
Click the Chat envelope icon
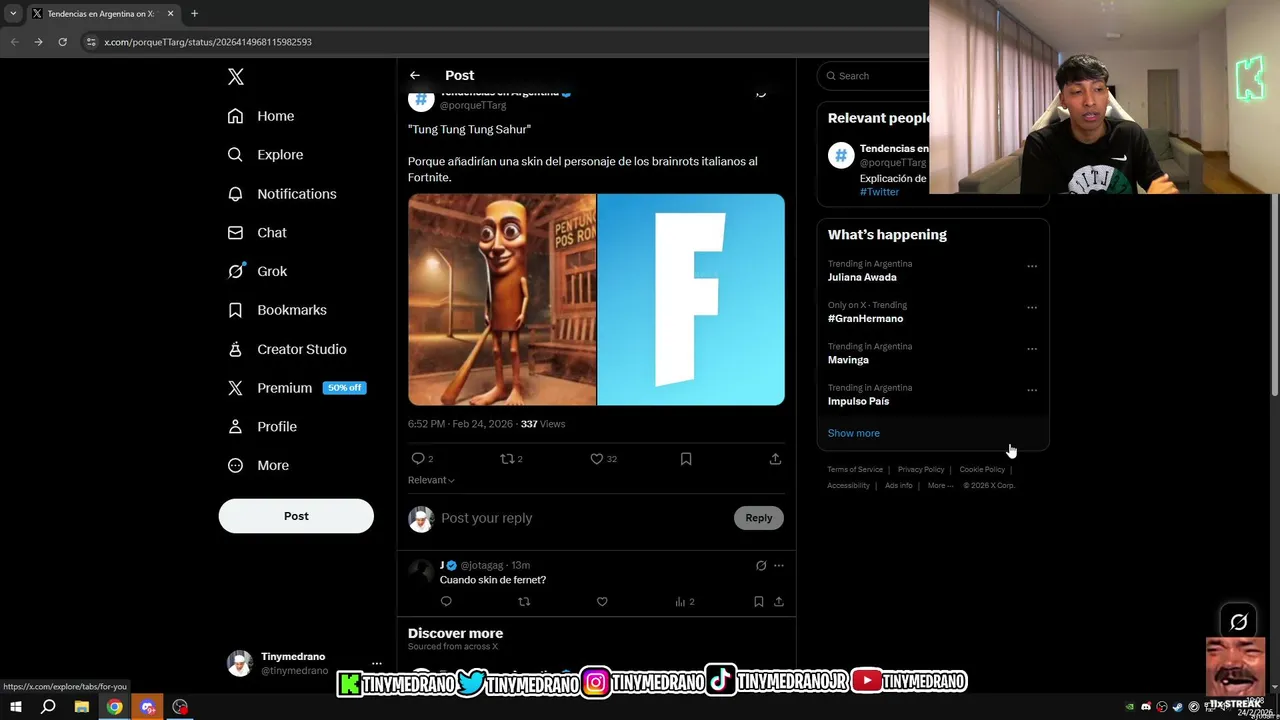click(235, 232)
